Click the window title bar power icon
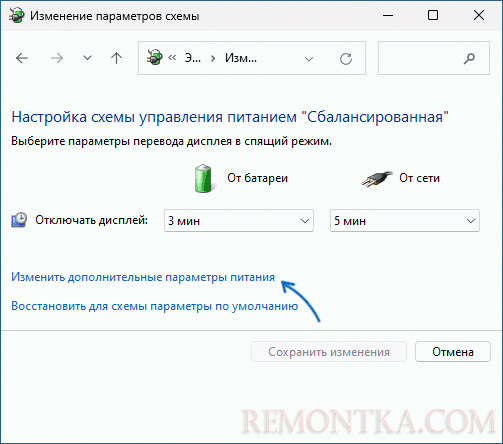Screen dimensions: 503x444 (x=17, y=15)
